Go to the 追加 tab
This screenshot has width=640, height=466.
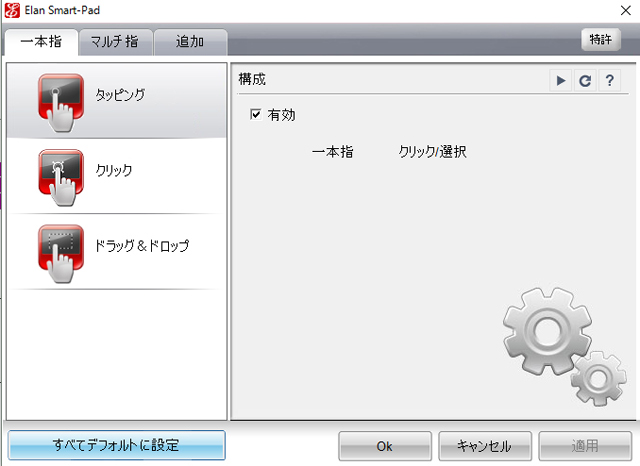[x=190, y=42]
